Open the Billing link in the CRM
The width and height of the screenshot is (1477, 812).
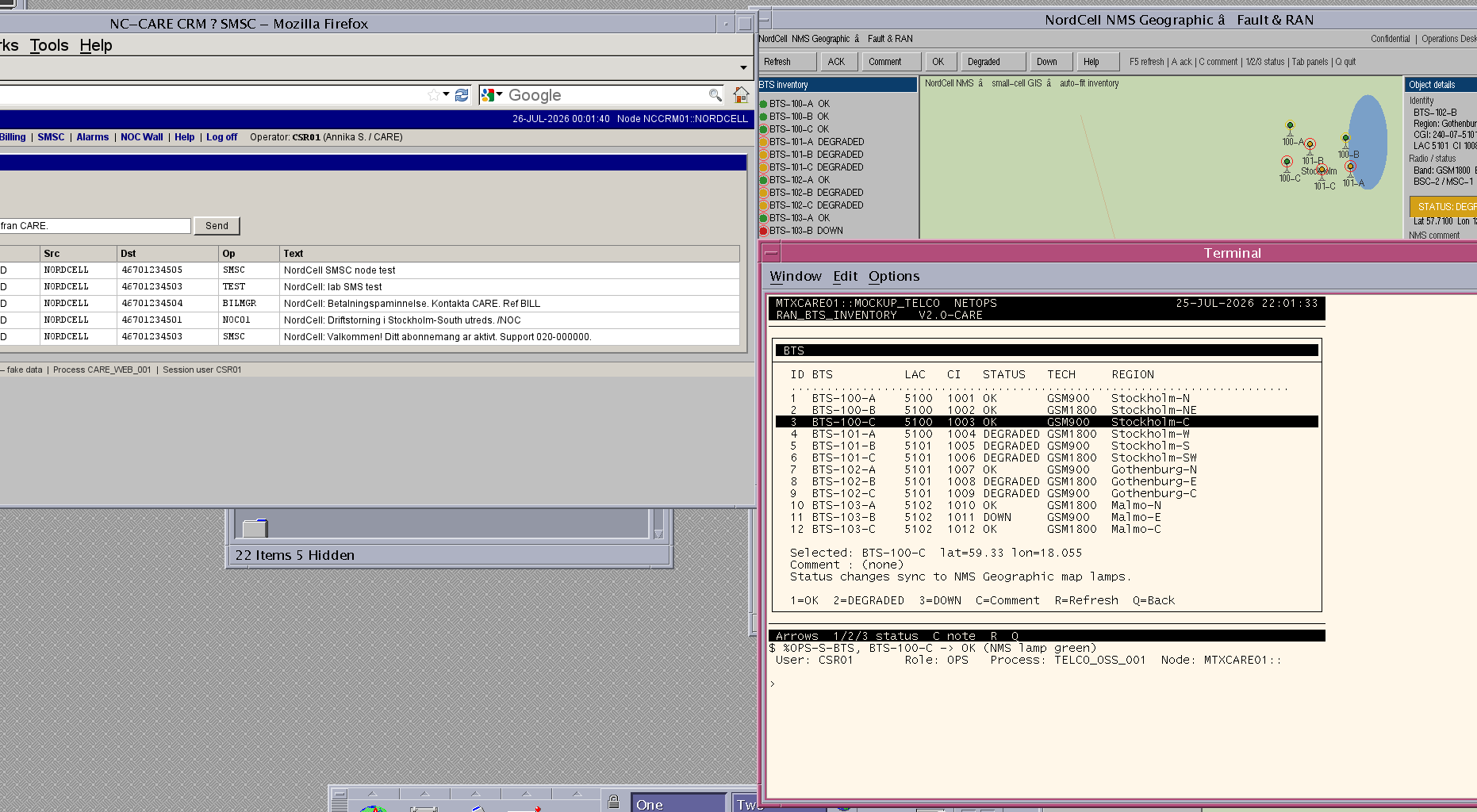coord(13,137)
